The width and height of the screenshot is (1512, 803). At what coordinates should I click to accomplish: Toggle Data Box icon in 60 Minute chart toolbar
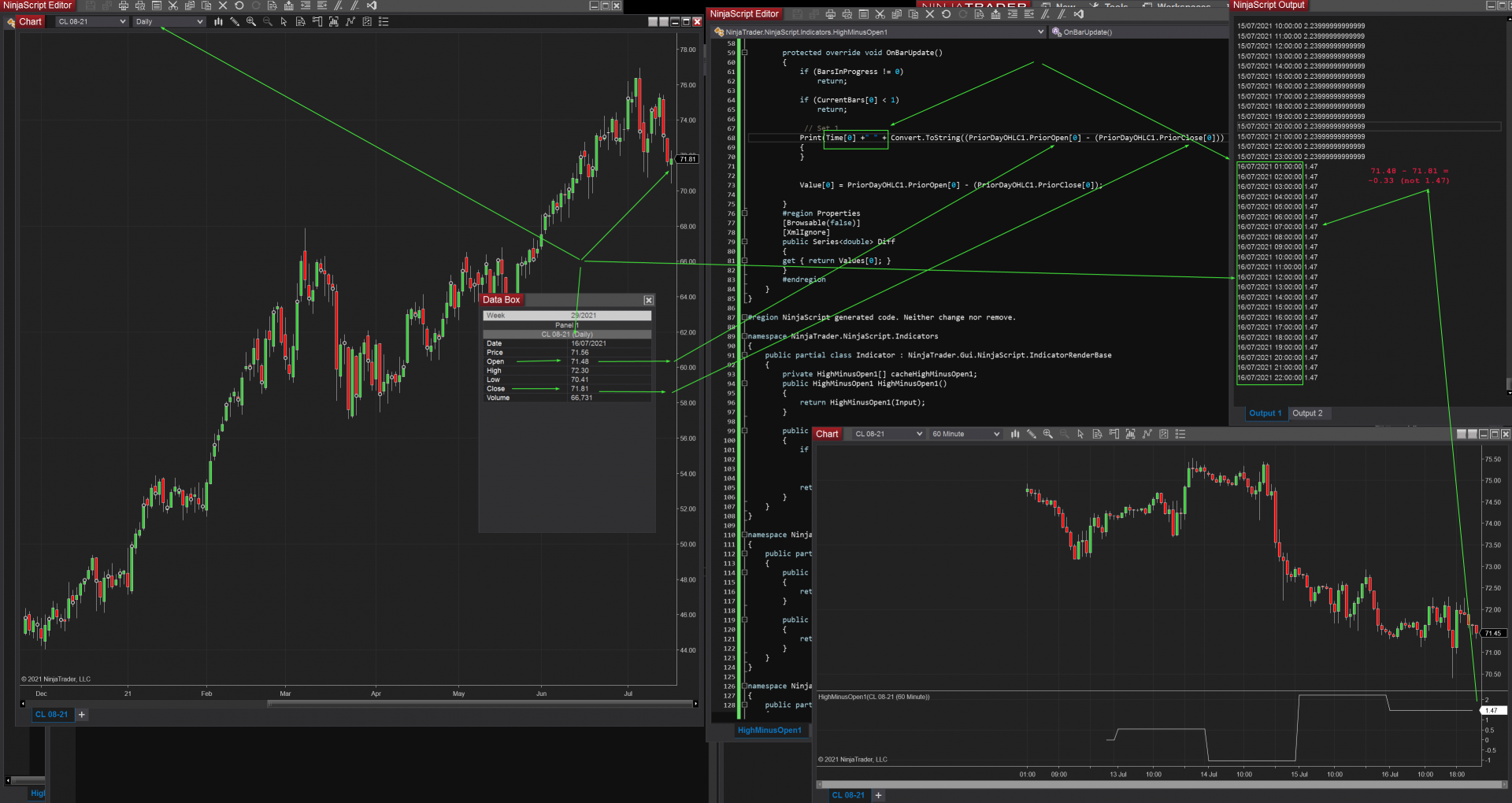tap(1098, 434)
